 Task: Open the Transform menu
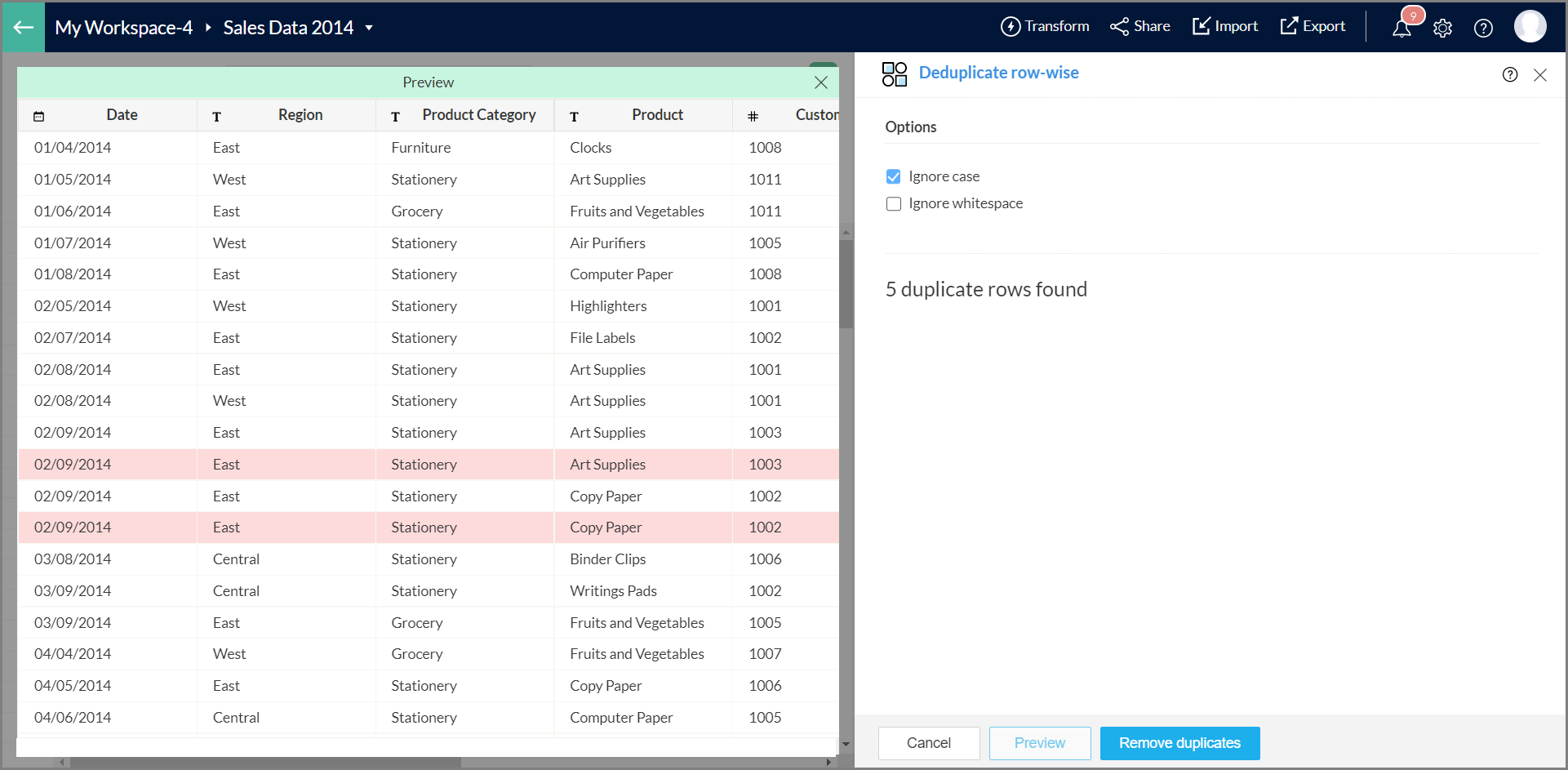(x=1045, y=27)
